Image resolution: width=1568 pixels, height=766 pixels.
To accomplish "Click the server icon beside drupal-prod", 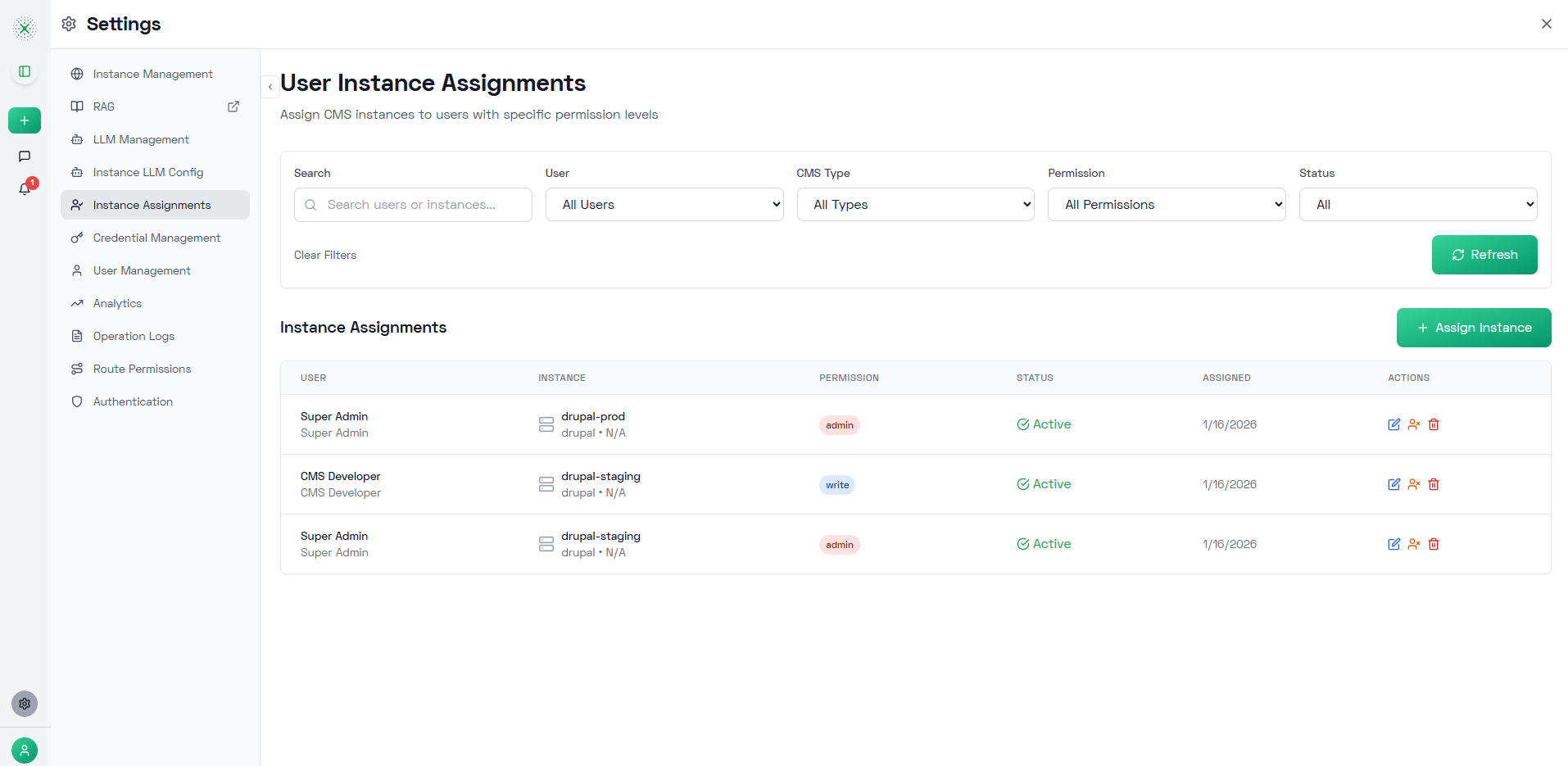I will (x=546, y=424).
